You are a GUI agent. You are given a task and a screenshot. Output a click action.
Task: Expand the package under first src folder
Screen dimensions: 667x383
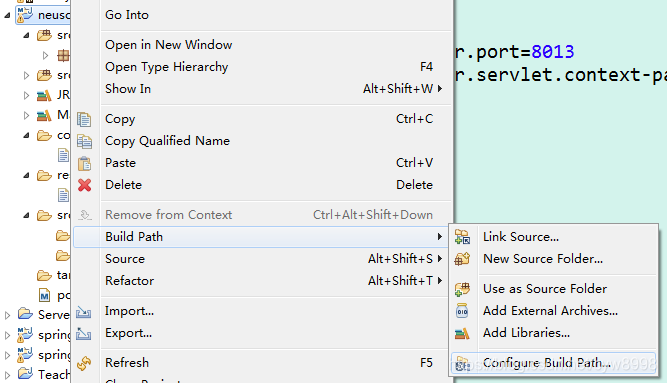(x=46, y=55)
